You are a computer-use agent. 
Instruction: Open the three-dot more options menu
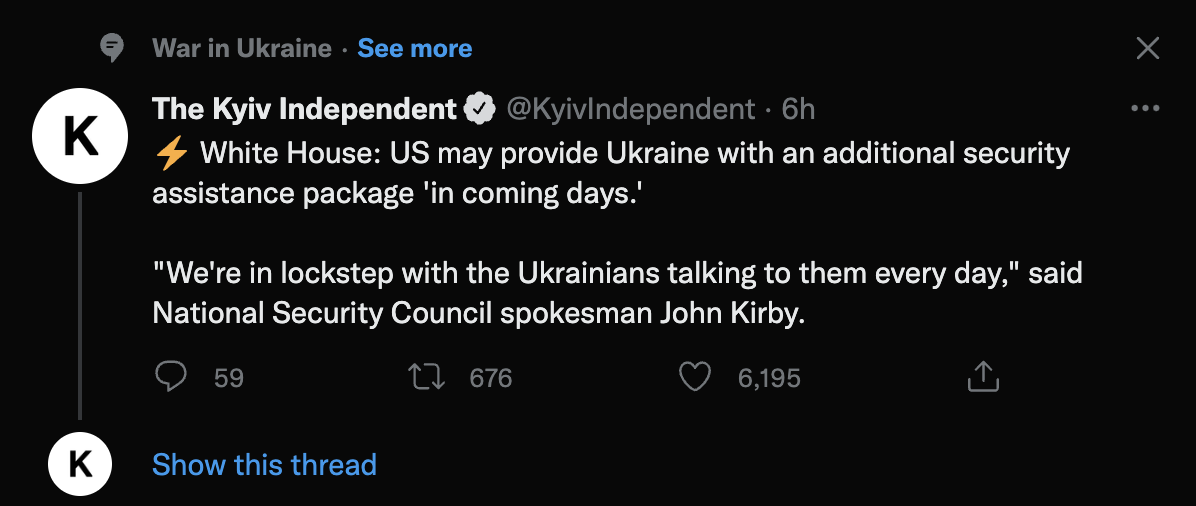pos(1144,108)
